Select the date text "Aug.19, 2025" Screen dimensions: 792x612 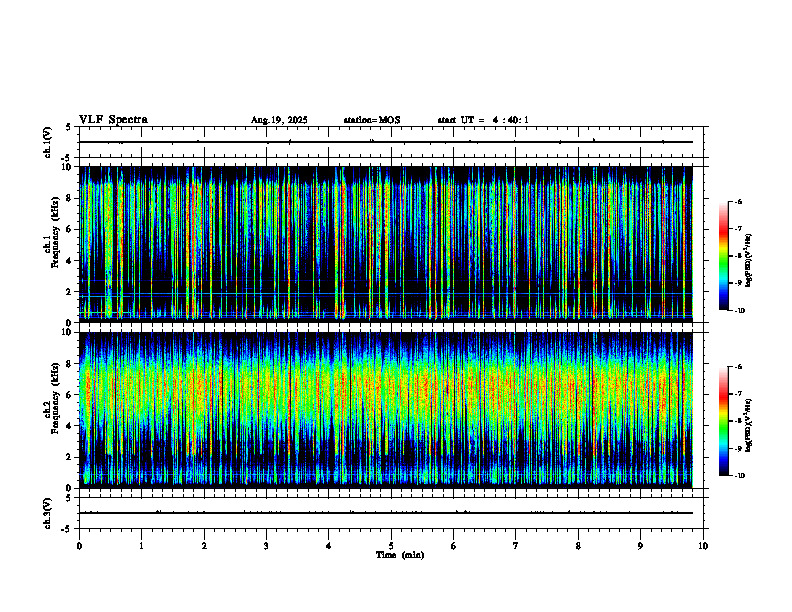tap(279, 120)
